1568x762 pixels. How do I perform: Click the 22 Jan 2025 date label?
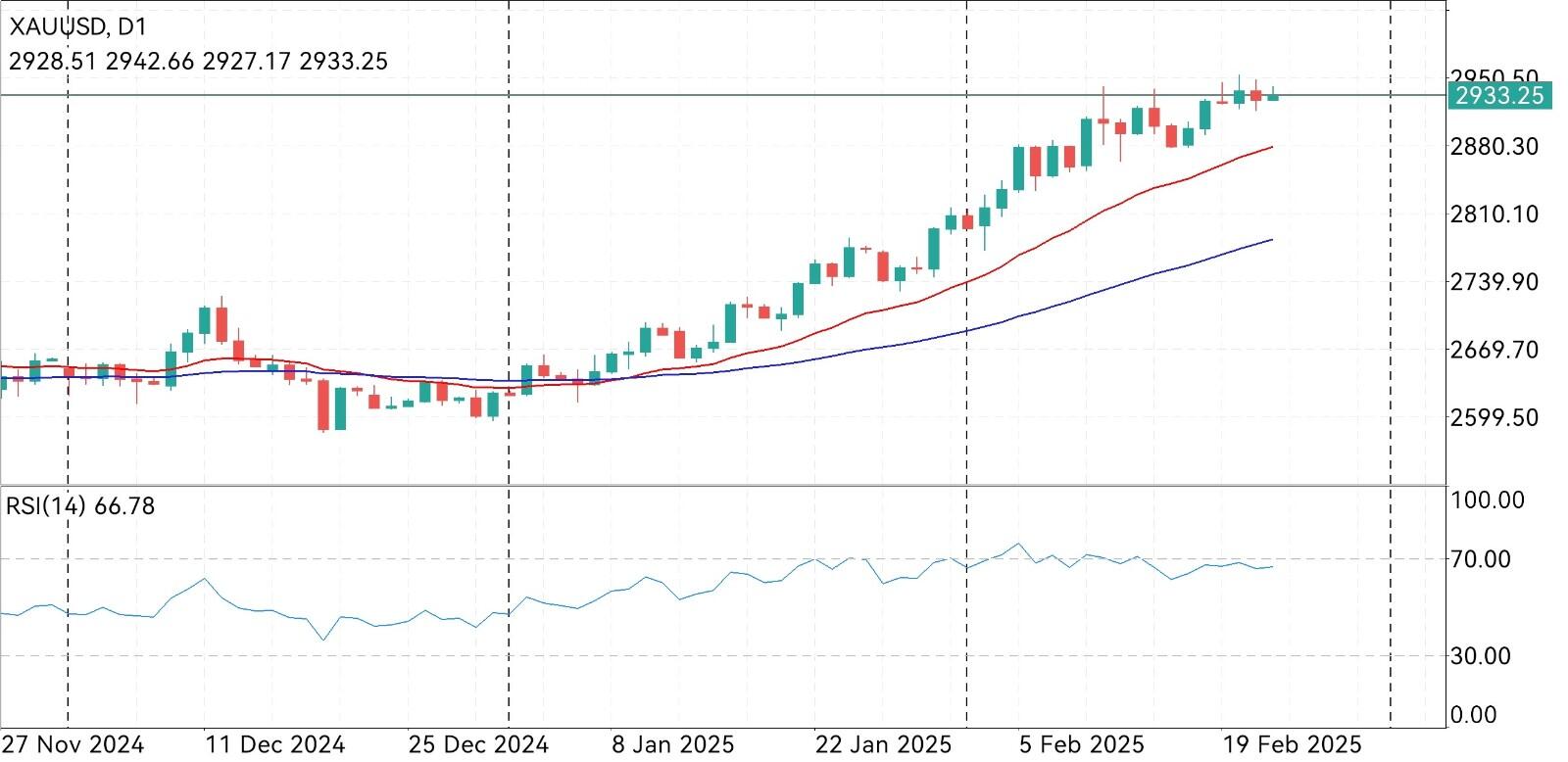tap(883, 745)
